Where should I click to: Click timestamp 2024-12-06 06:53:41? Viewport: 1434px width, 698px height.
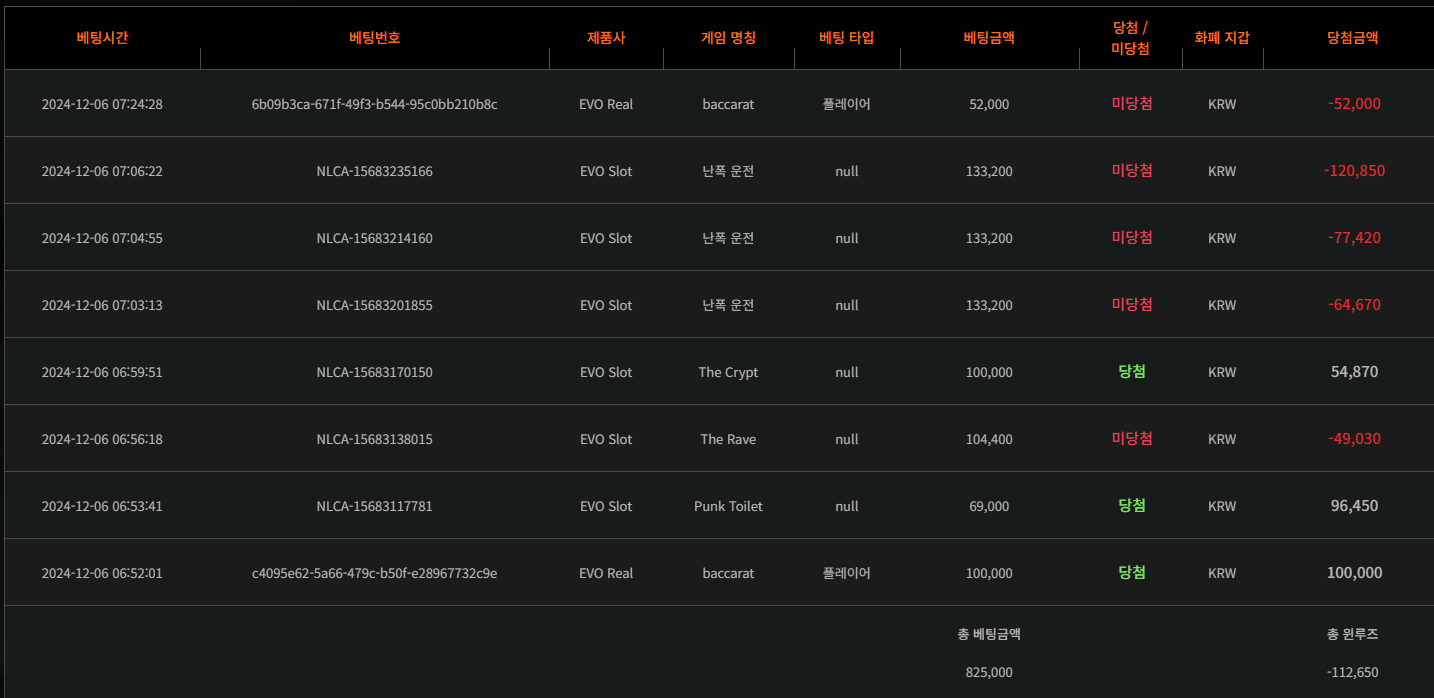click(x=102, y=506)
